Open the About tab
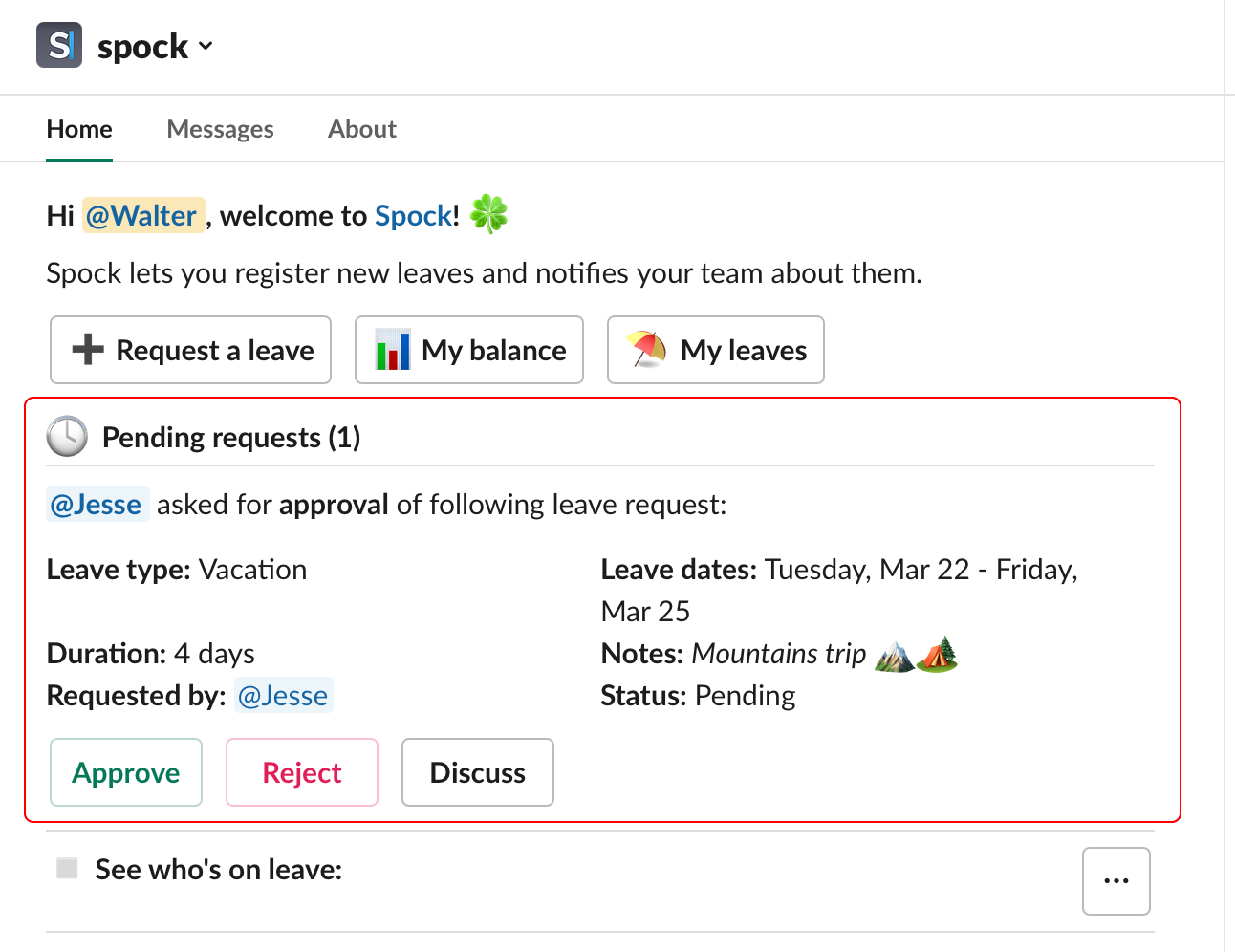Image resolution: width=1235 pixels, height=952 pixels. [361, 129]
